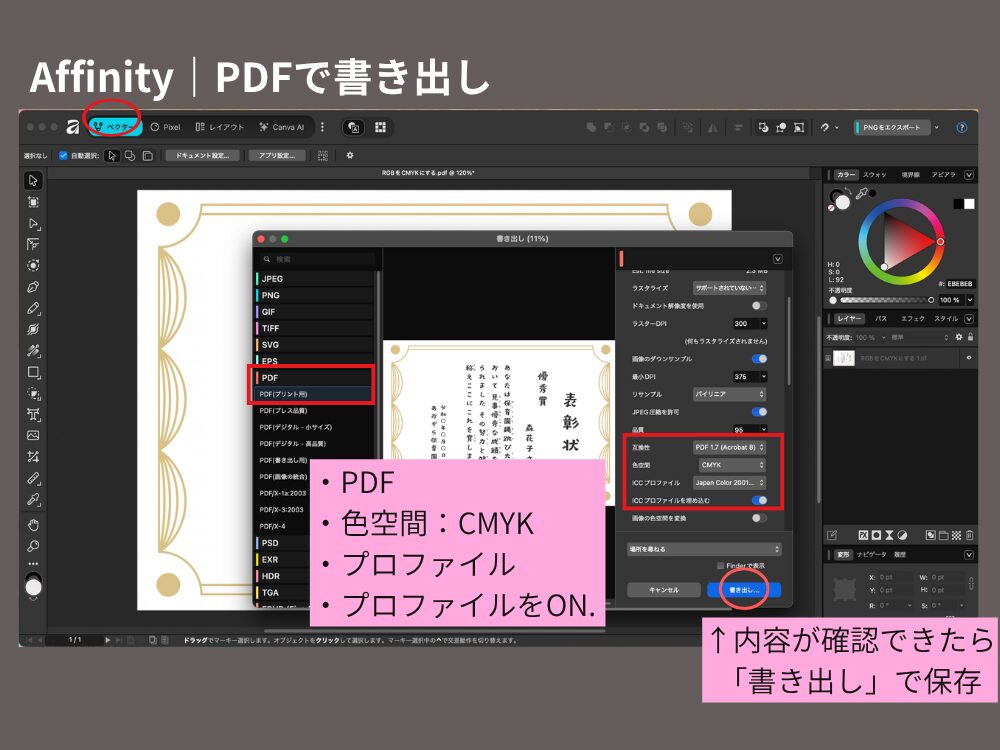
Task: Switch to the ベクター persona tab
Action: pos(115,127)
